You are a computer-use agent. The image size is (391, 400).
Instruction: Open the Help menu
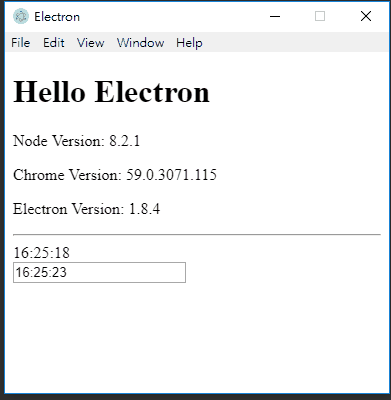tap(189, 43)
